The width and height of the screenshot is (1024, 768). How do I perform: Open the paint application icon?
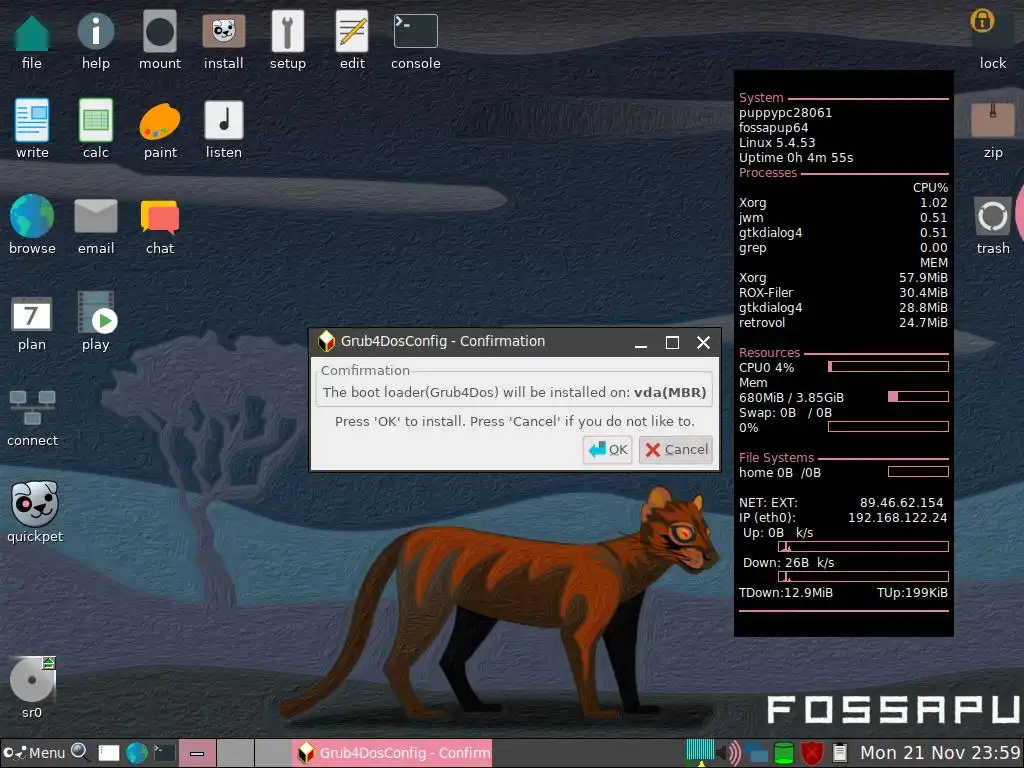point(159,121)
